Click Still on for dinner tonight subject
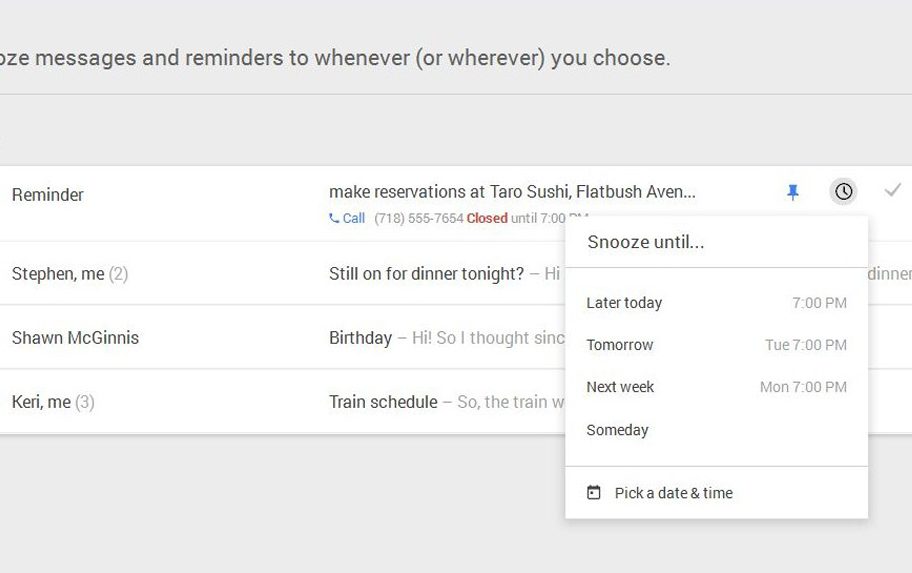The image size is (912, 573). click(x=426, y=273)
